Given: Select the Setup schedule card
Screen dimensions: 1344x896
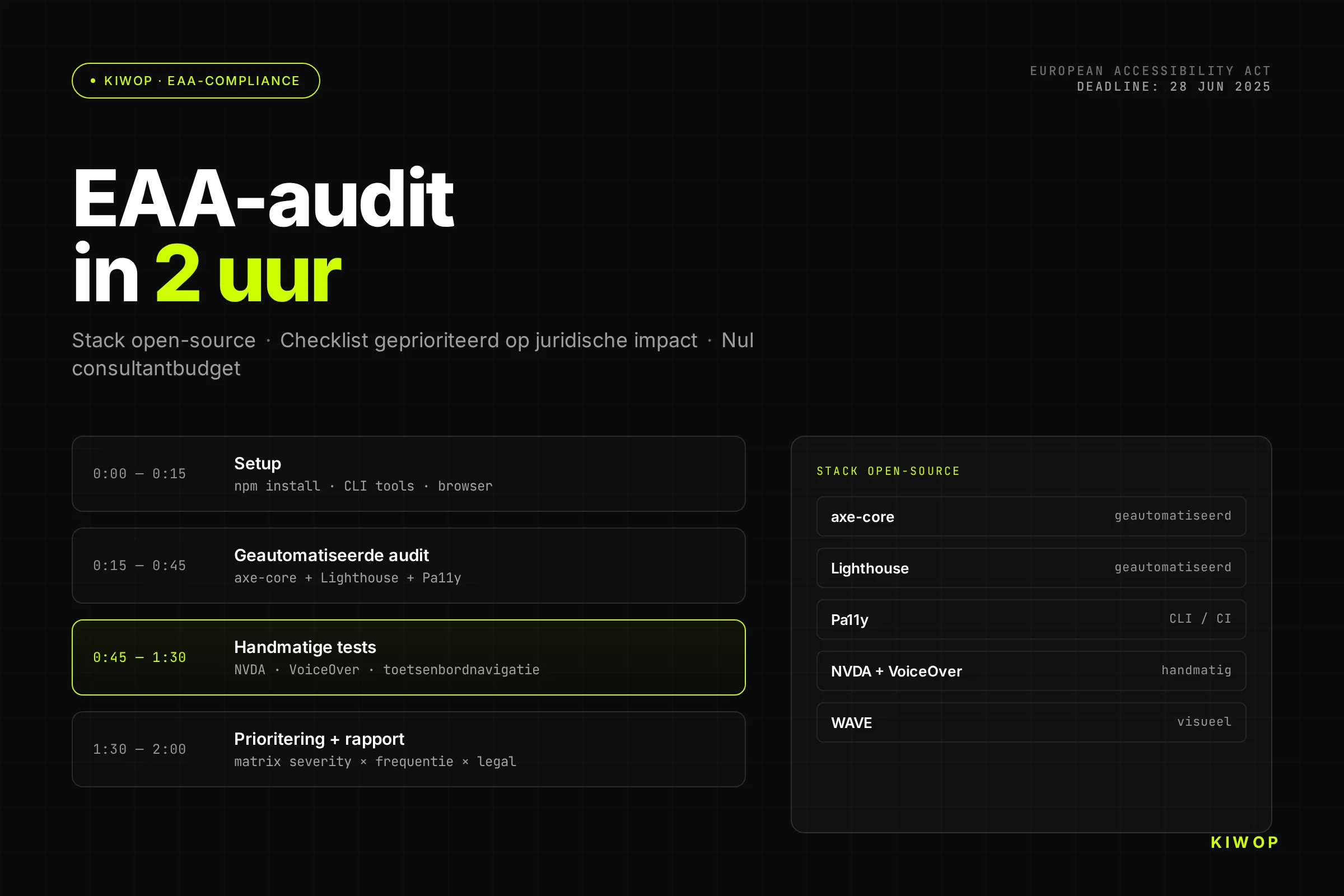Looking at the screenshot, I should 409,474.
